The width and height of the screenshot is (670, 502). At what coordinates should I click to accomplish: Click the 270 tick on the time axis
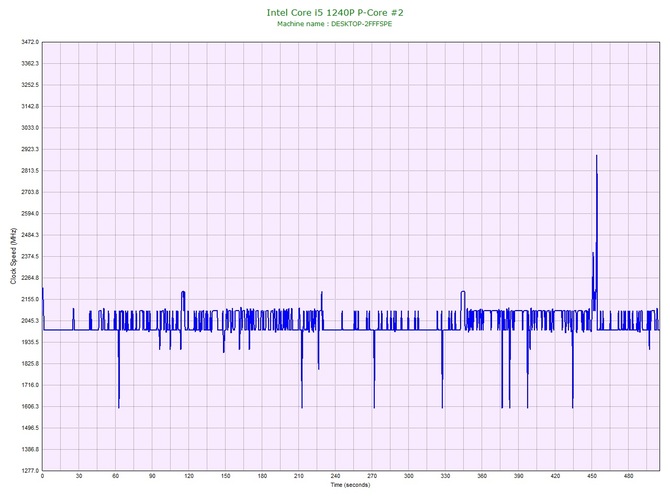(372, 476)
